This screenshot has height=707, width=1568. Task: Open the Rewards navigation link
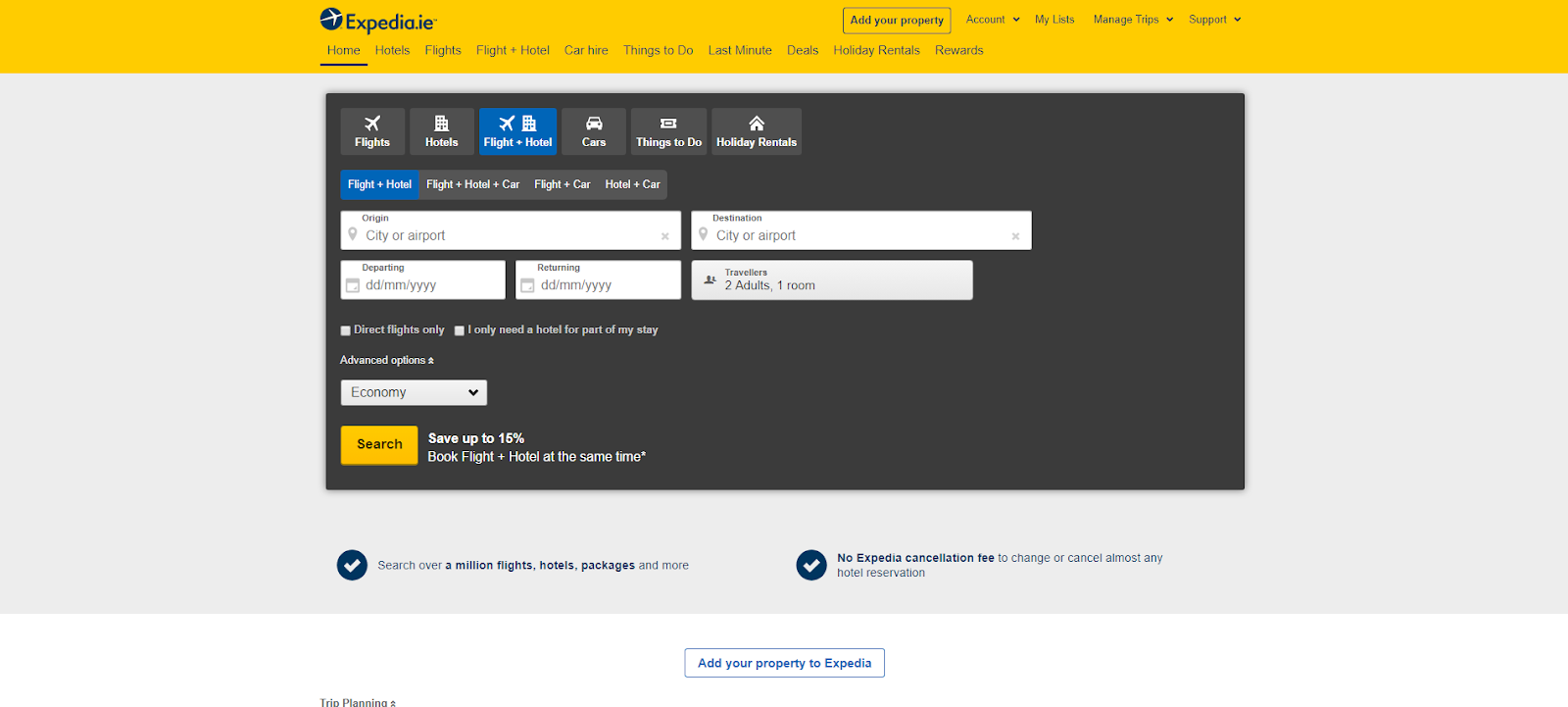click(x=959, y=50)
